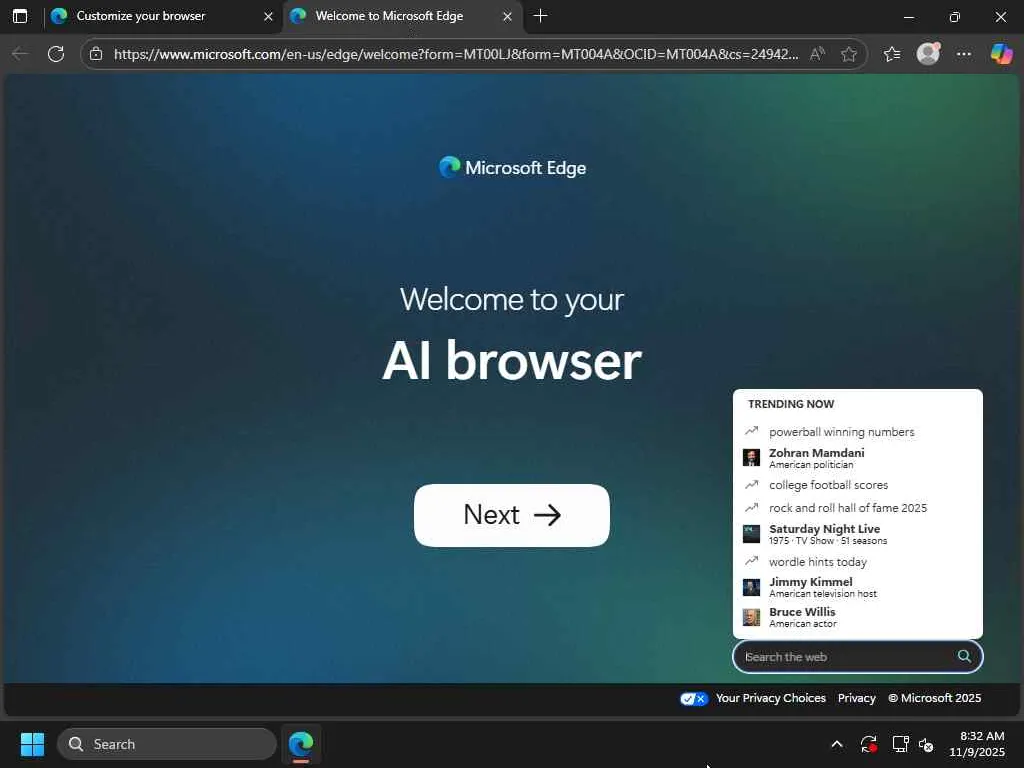
Task: Open Your Privacy Choices link
Action: 771,698
